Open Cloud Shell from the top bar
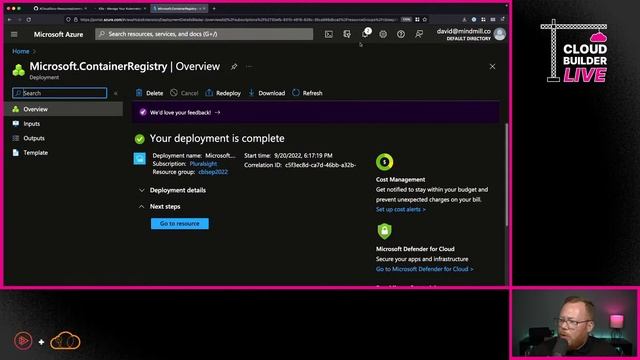This screenshot has width=640, height=360. pos(329,34)
